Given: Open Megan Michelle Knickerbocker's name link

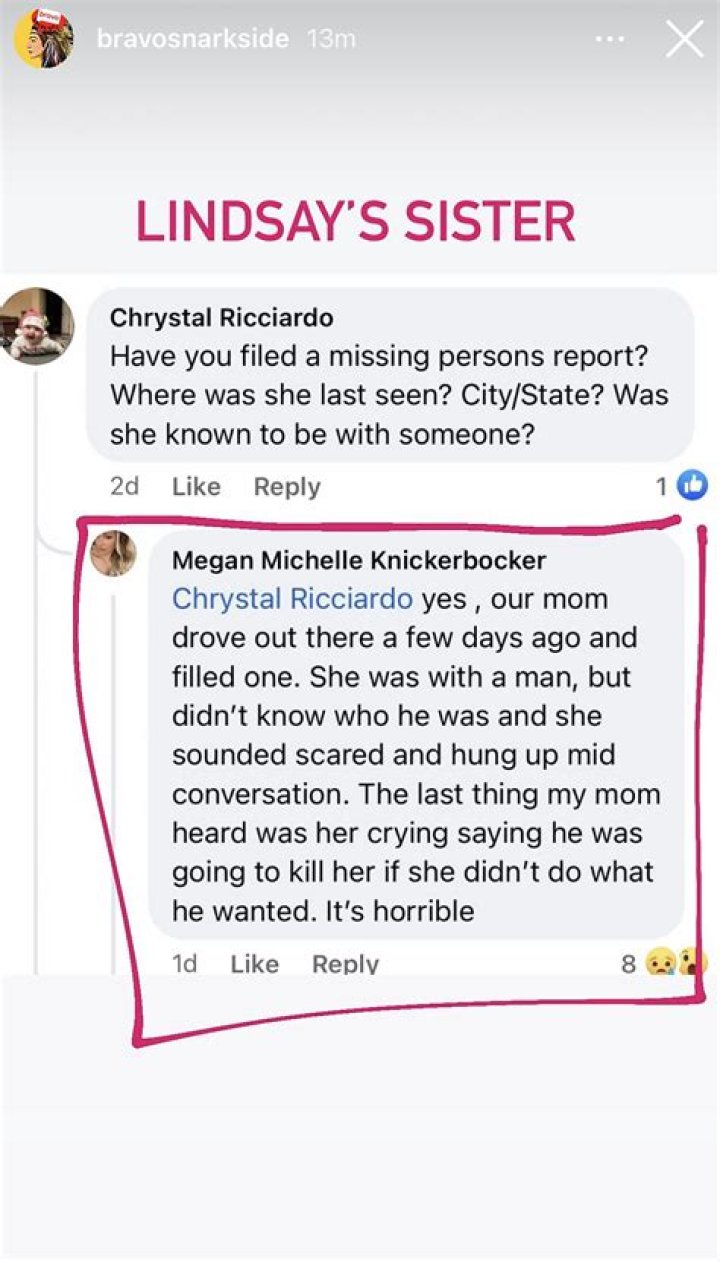Looking at the screenshot, I should pyautogui.click(x=359, y=560).
